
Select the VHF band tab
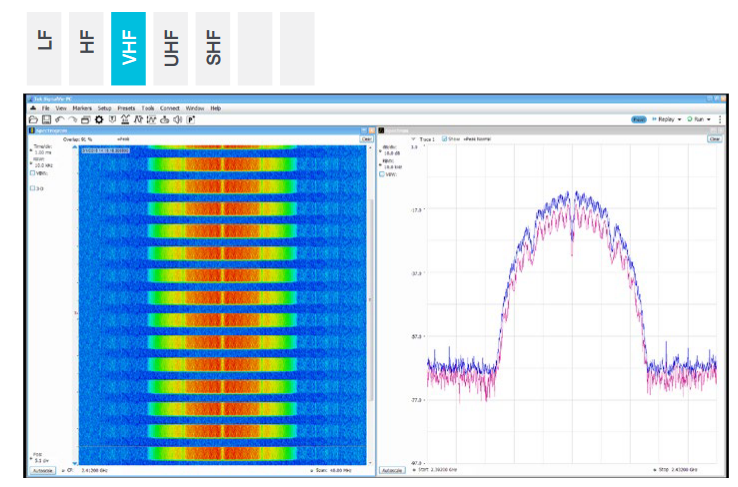pyautogui.click(x=128, y=48)
